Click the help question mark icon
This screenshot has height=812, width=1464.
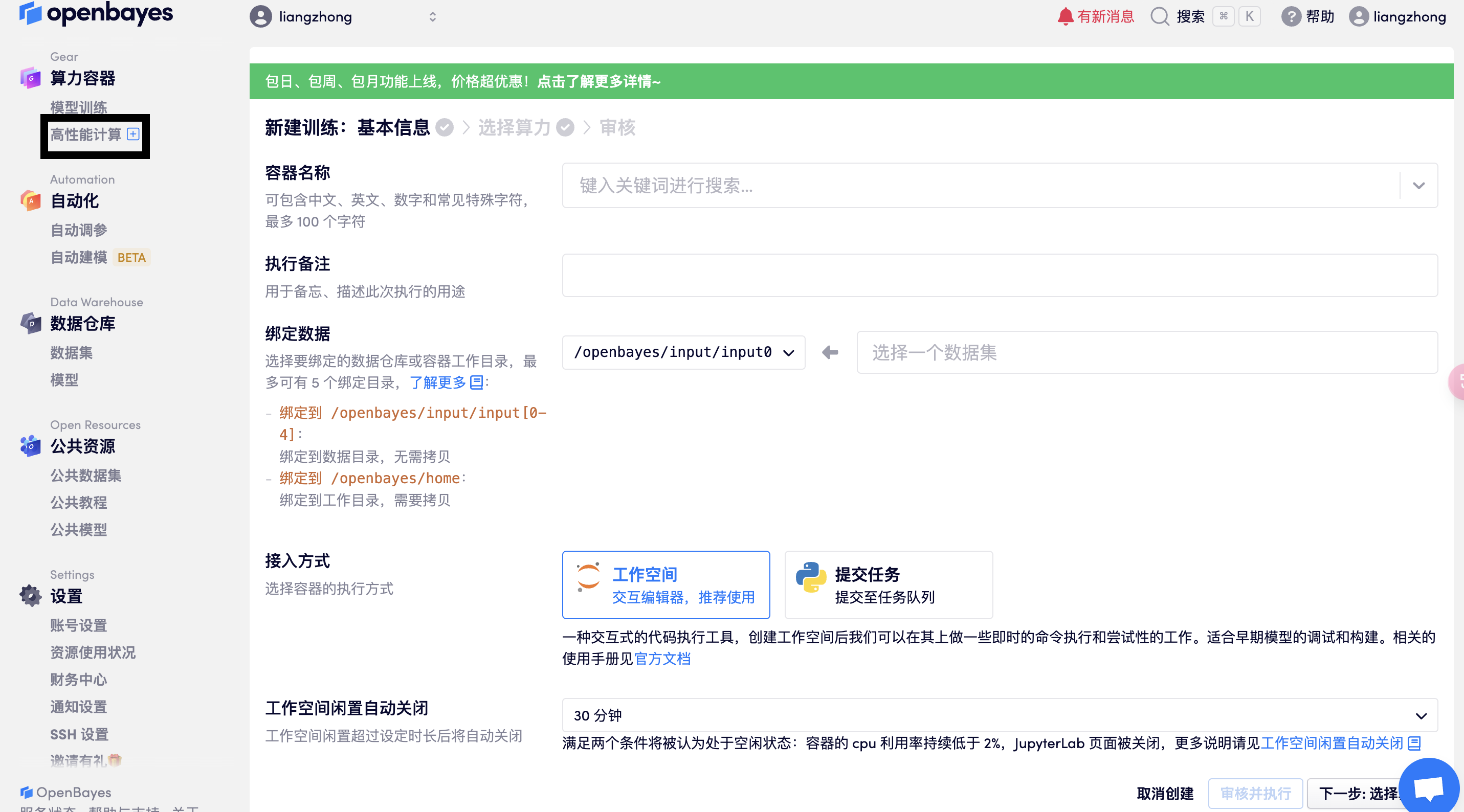coord(1291,16)
